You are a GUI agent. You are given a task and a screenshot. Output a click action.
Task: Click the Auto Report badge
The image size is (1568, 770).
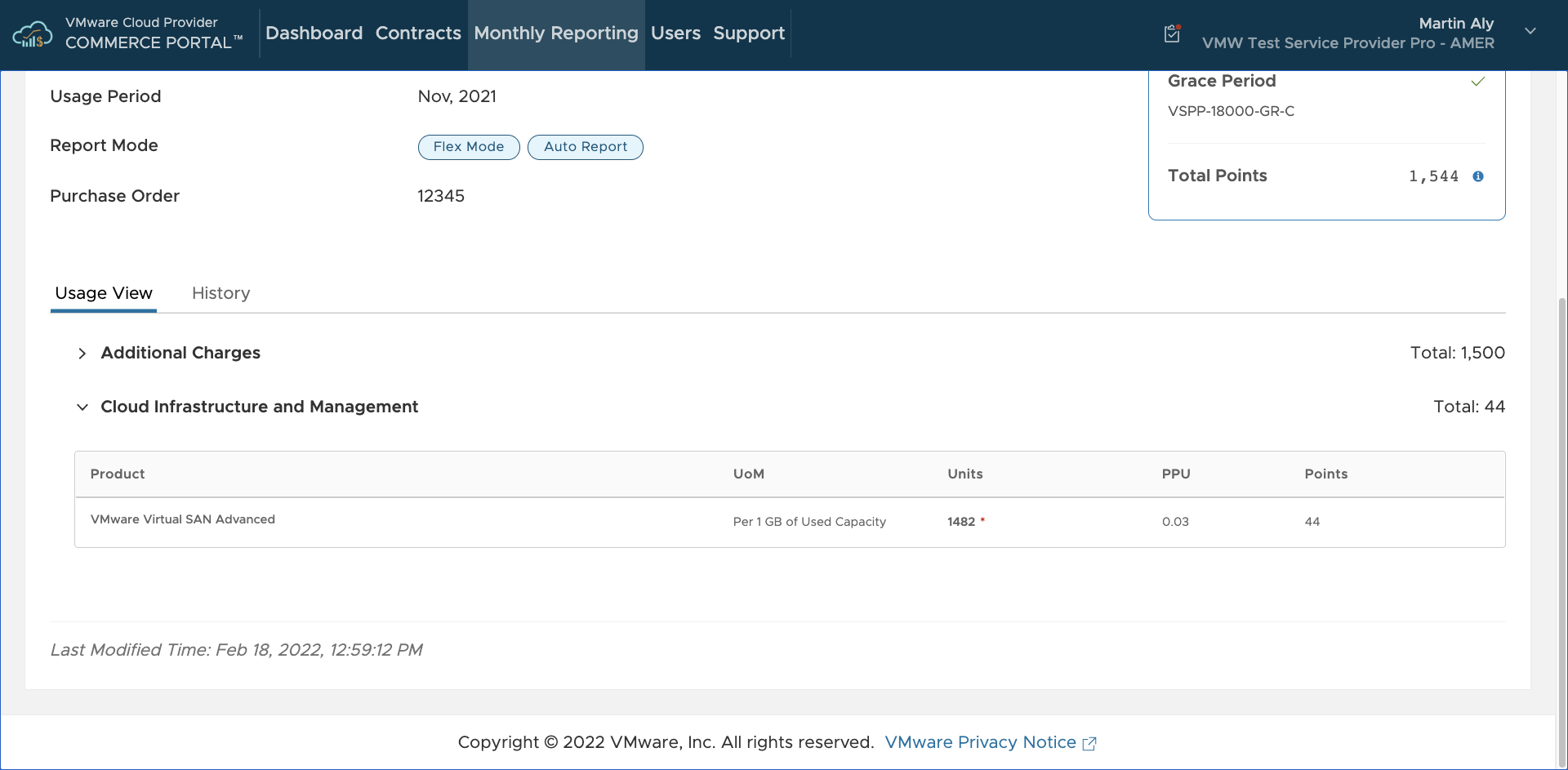(x=586, y=147)
